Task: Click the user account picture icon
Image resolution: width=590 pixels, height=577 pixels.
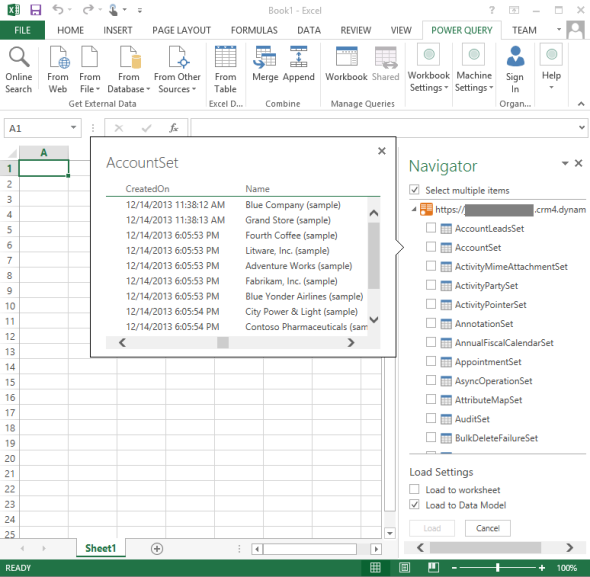Action: (576, 30)
